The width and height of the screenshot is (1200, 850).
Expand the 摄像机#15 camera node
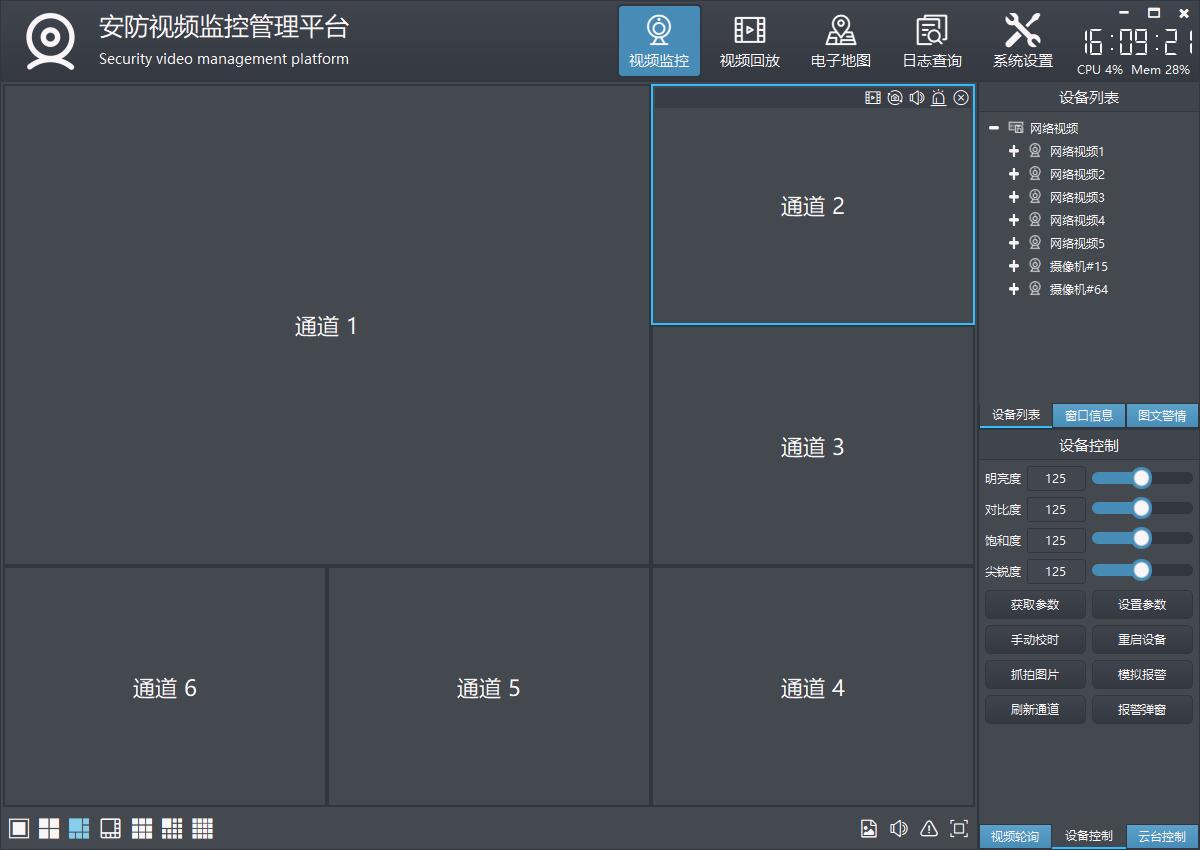point(1014,266)
